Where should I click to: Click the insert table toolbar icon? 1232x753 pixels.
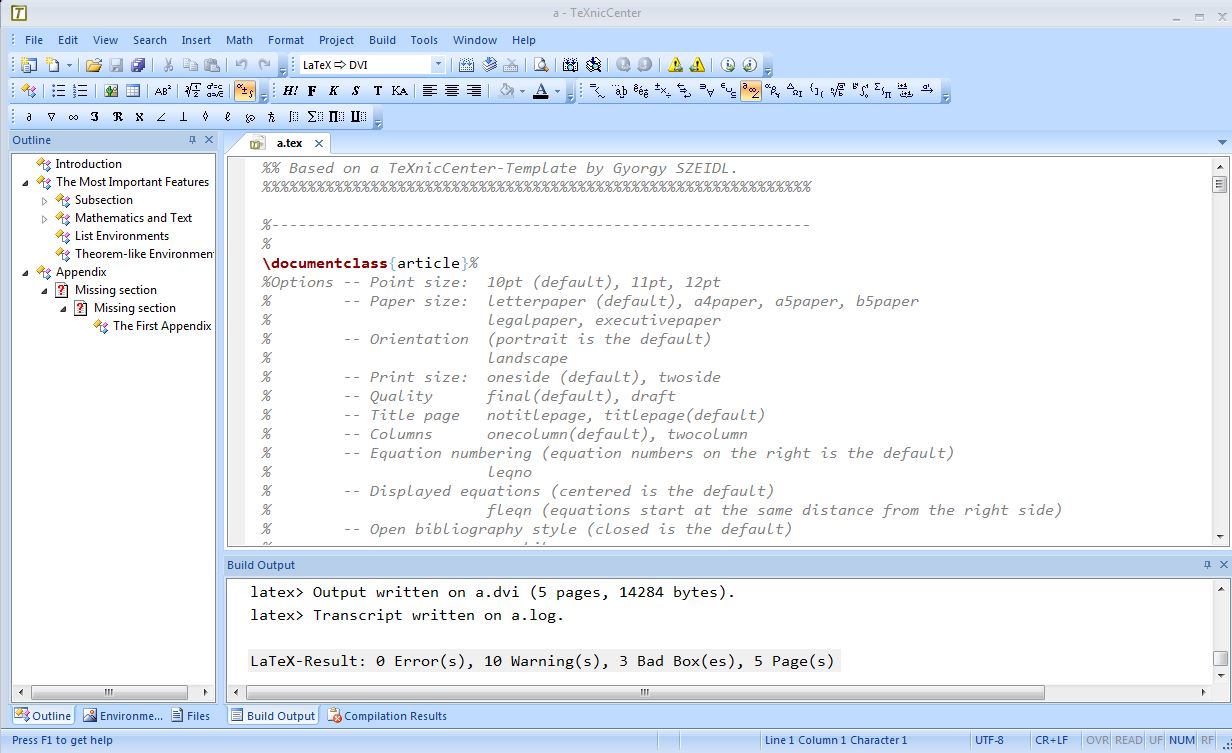[x=133, y=91]
